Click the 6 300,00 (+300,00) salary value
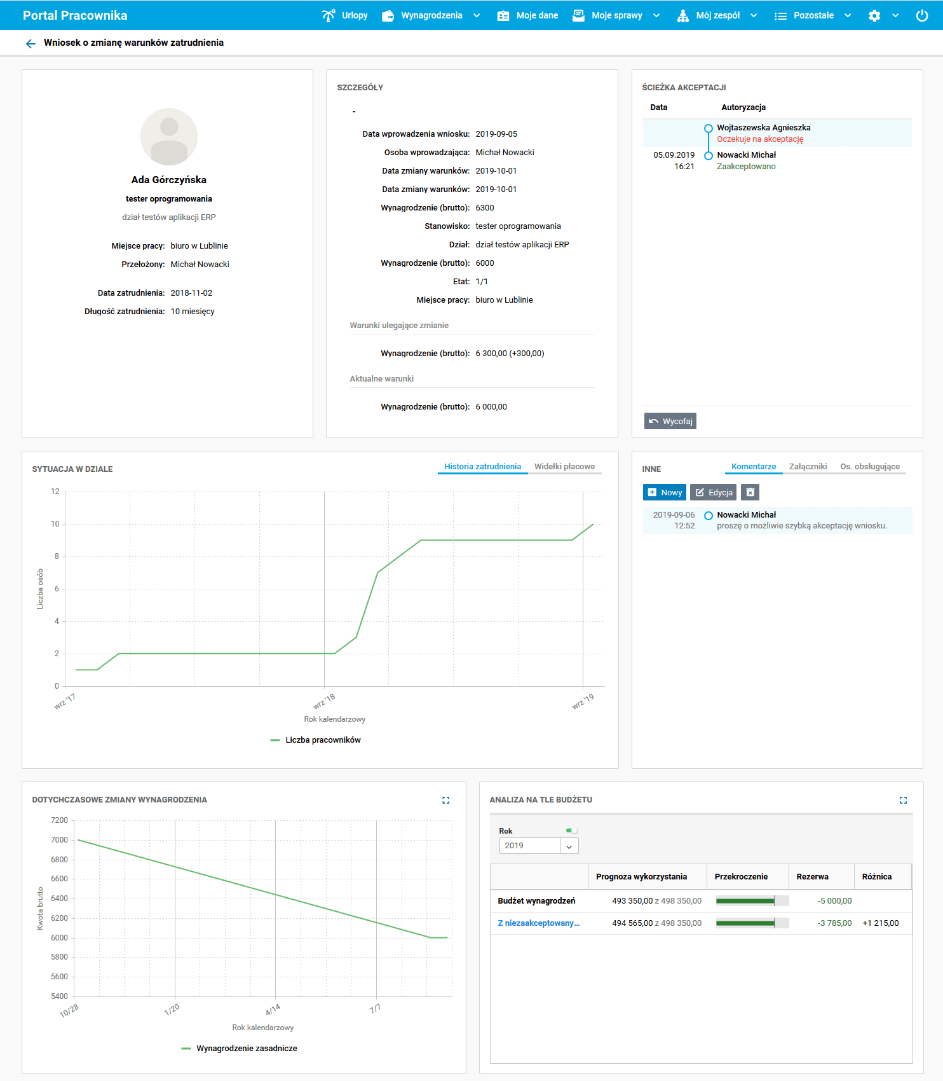This screenshot has height=1081, width=943. [x=509, y=354]
